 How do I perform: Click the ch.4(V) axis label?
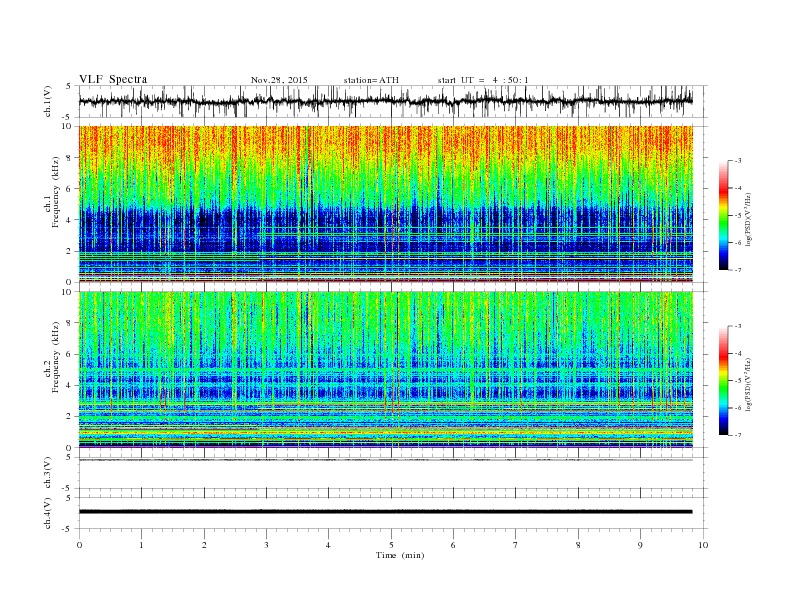[48, 513]
